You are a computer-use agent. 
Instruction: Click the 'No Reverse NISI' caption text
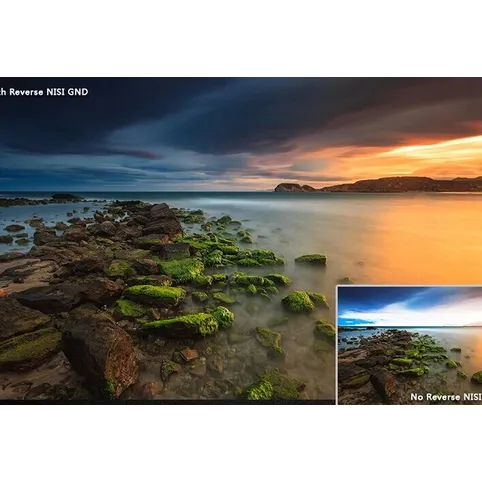[x=446, y=397]
